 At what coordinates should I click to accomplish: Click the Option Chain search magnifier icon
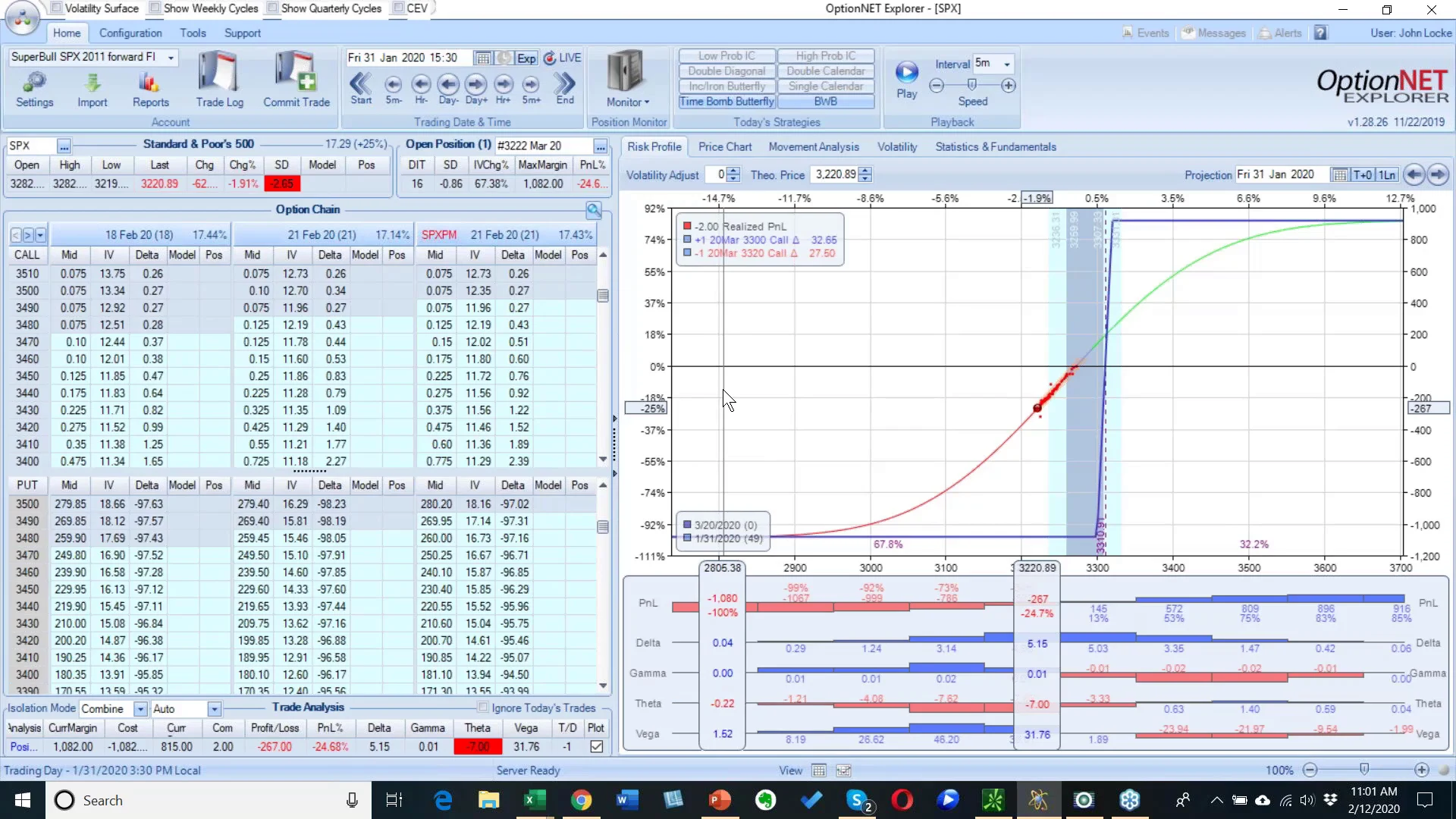(x=594, y=210)
